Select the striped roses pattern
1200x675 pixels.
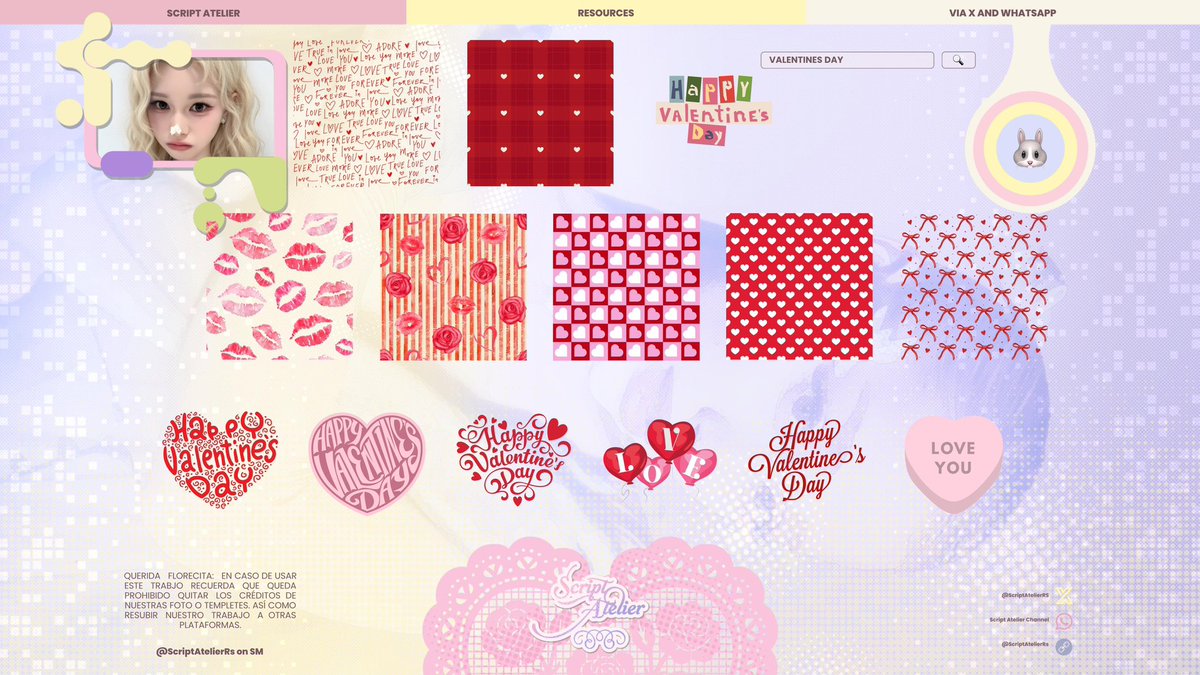point(453,286)
